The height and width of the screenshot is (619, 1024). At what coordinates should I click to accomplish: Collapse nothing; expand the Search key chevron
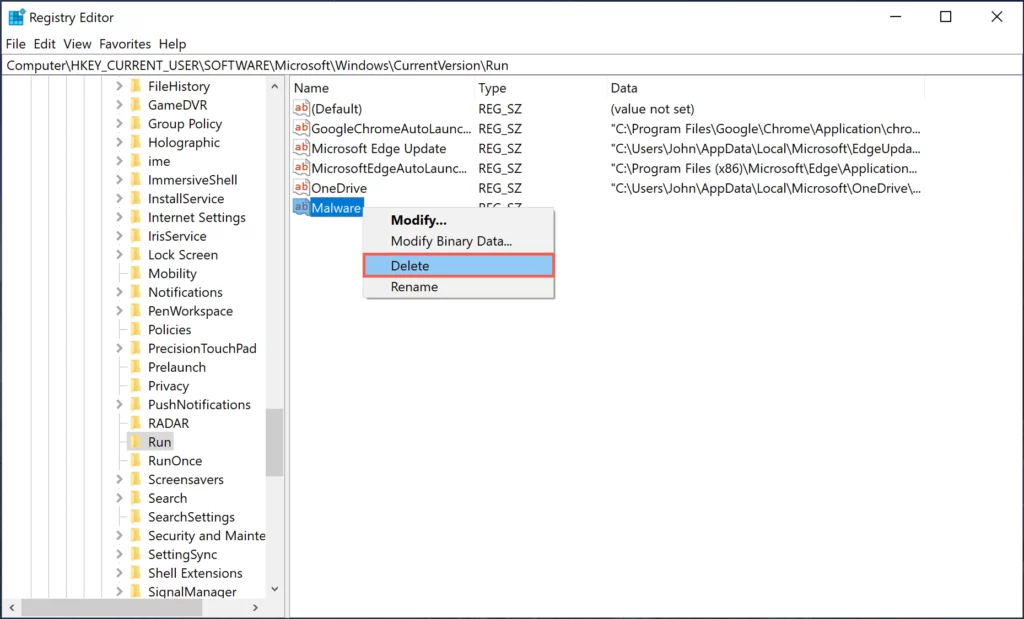[121, 497]
